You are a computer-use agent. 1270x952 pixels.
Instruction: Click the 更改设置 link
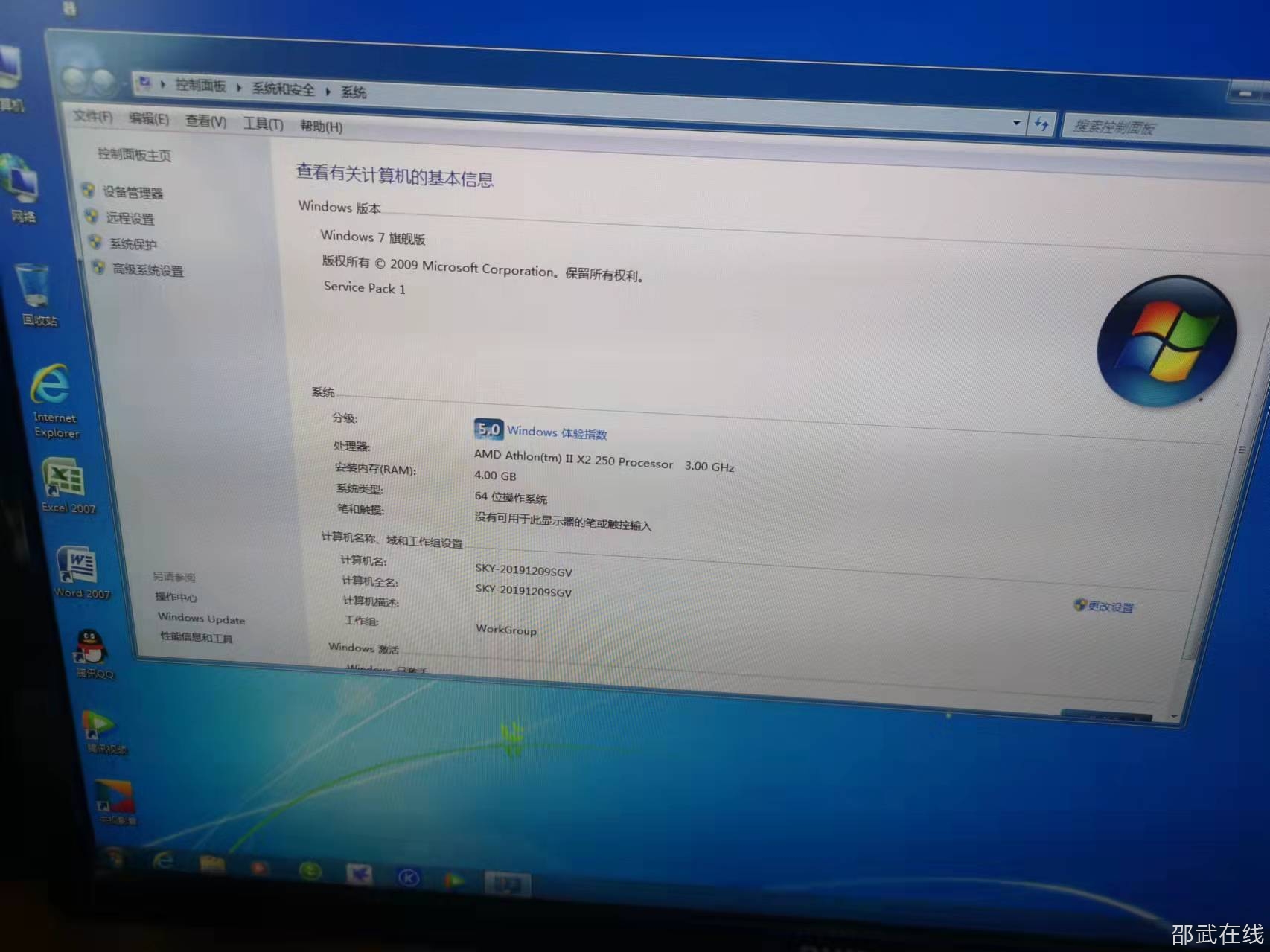[x=1109, y=607]
